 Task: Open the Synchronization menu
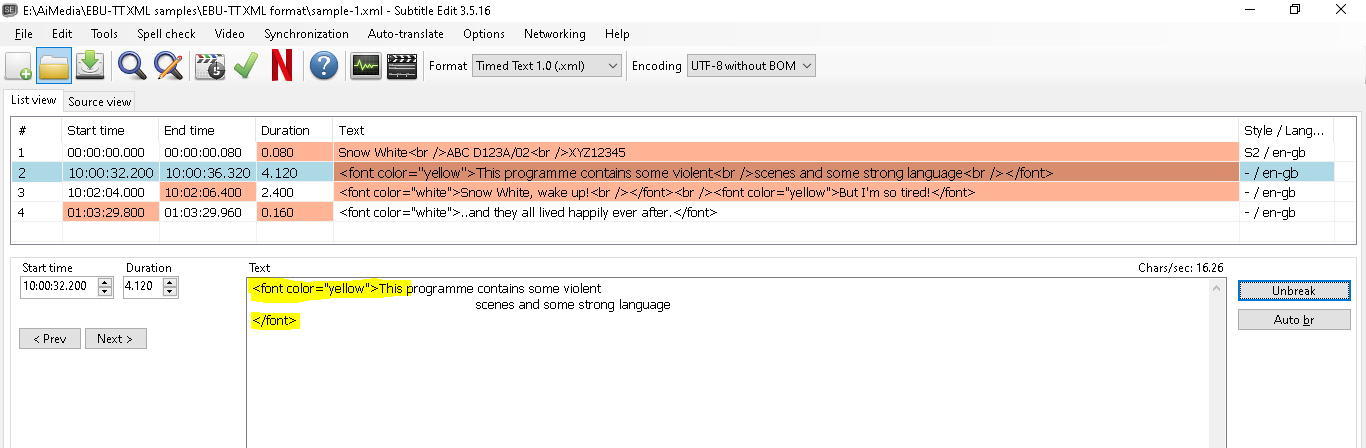(306, 33)
